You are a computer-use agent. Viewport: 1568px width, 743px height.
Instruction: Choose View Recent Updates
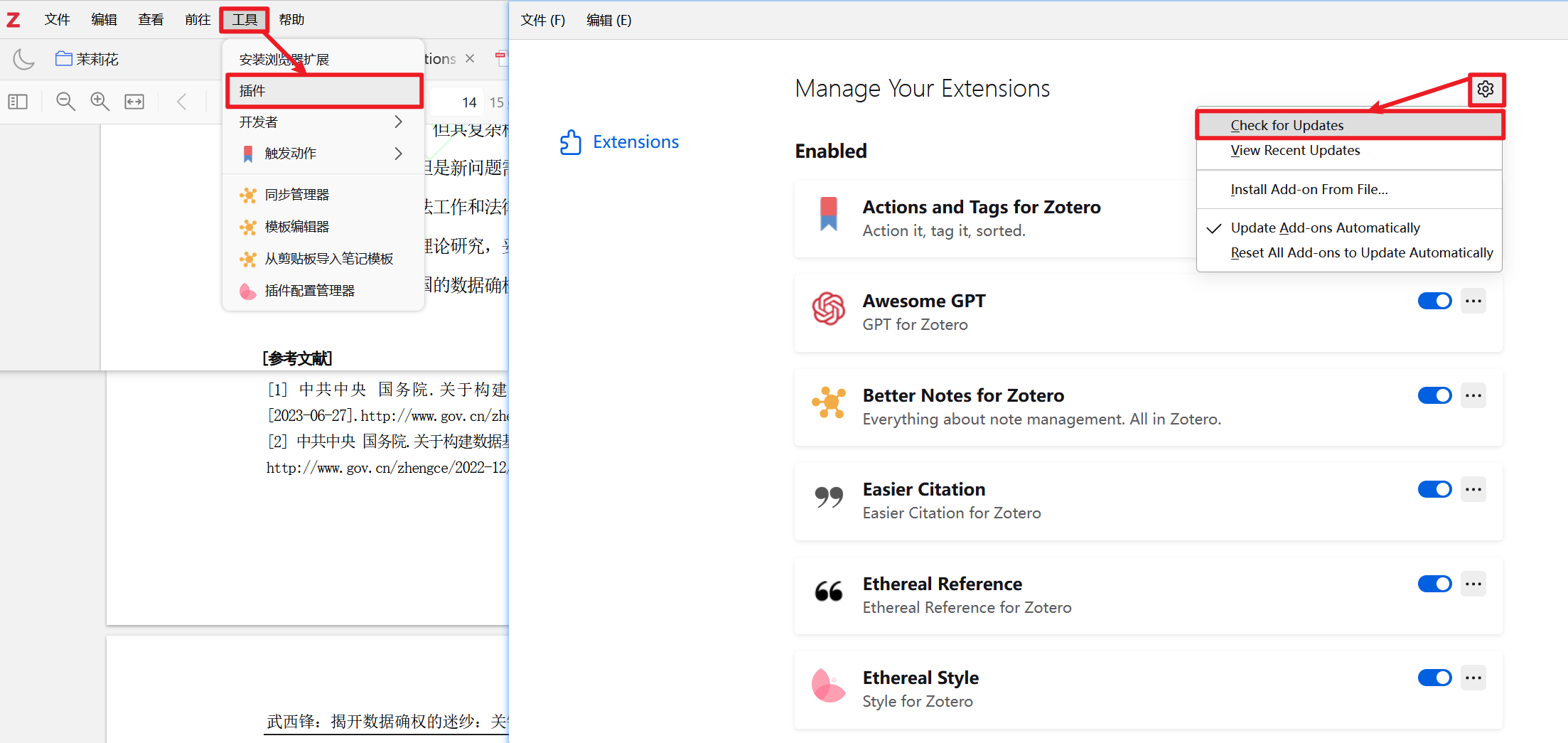(1349, 150)
